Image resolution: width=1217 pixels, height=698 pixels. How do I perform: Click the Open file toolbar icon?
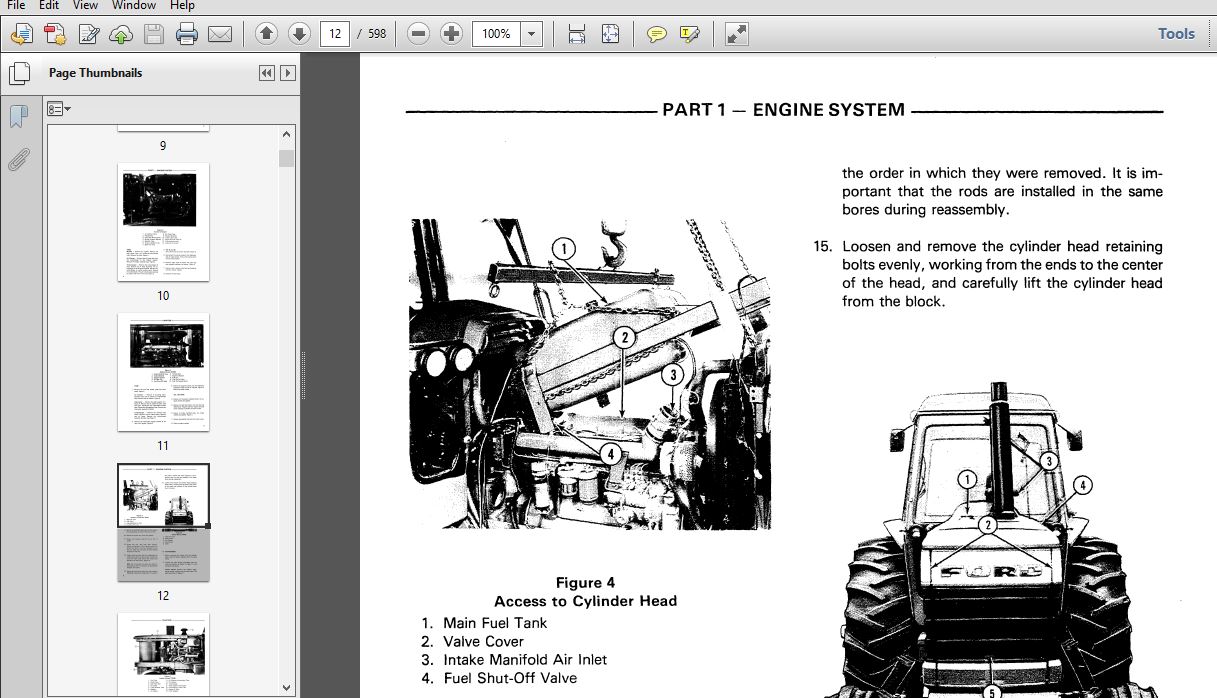click(21, 34)
